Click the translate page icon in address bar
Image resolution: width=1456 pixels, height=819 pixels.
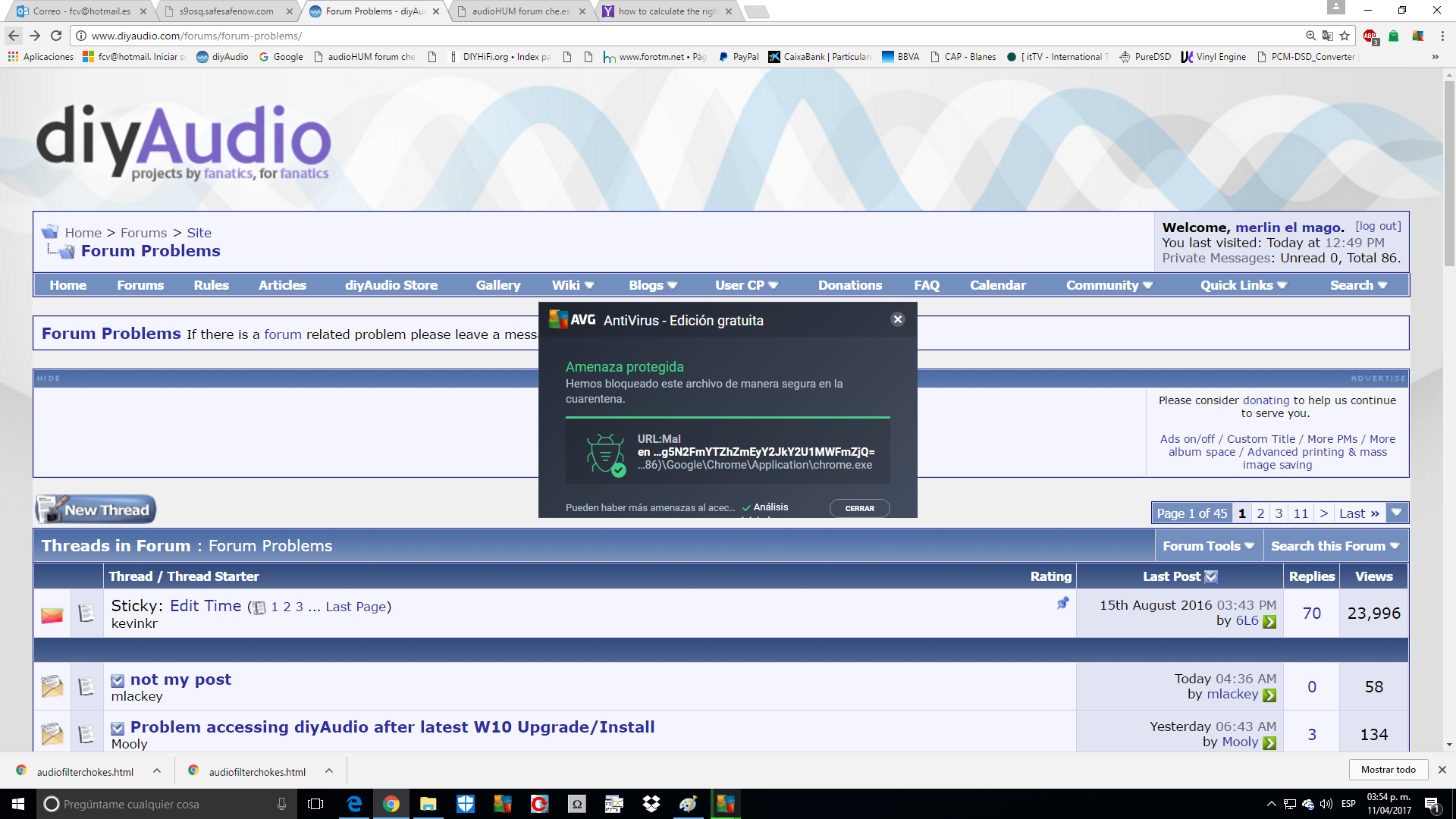coord(1327,36)
